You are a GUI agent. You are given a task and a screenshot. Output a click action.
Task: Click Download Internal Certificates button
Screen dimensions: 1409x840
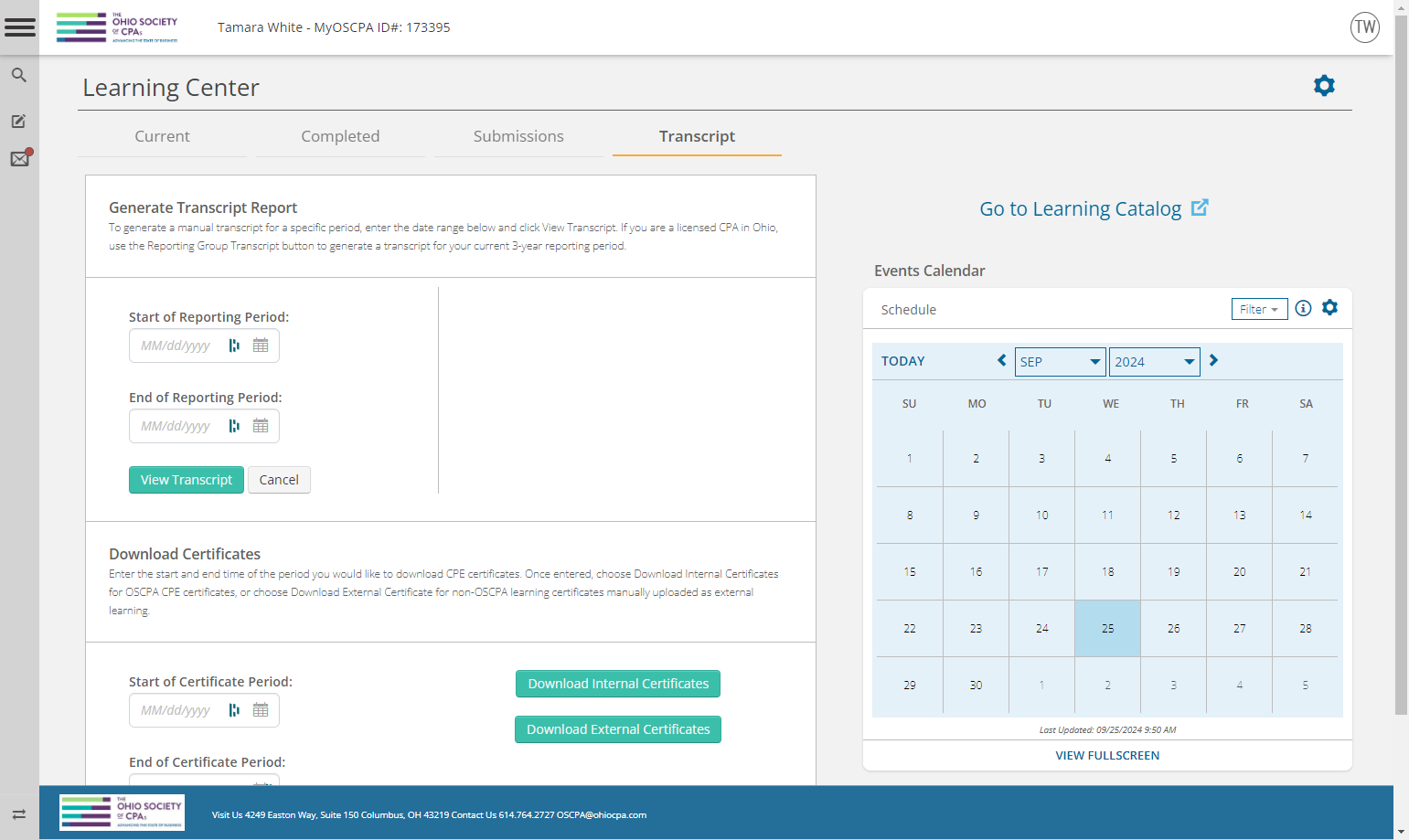(x=618, y=684)
